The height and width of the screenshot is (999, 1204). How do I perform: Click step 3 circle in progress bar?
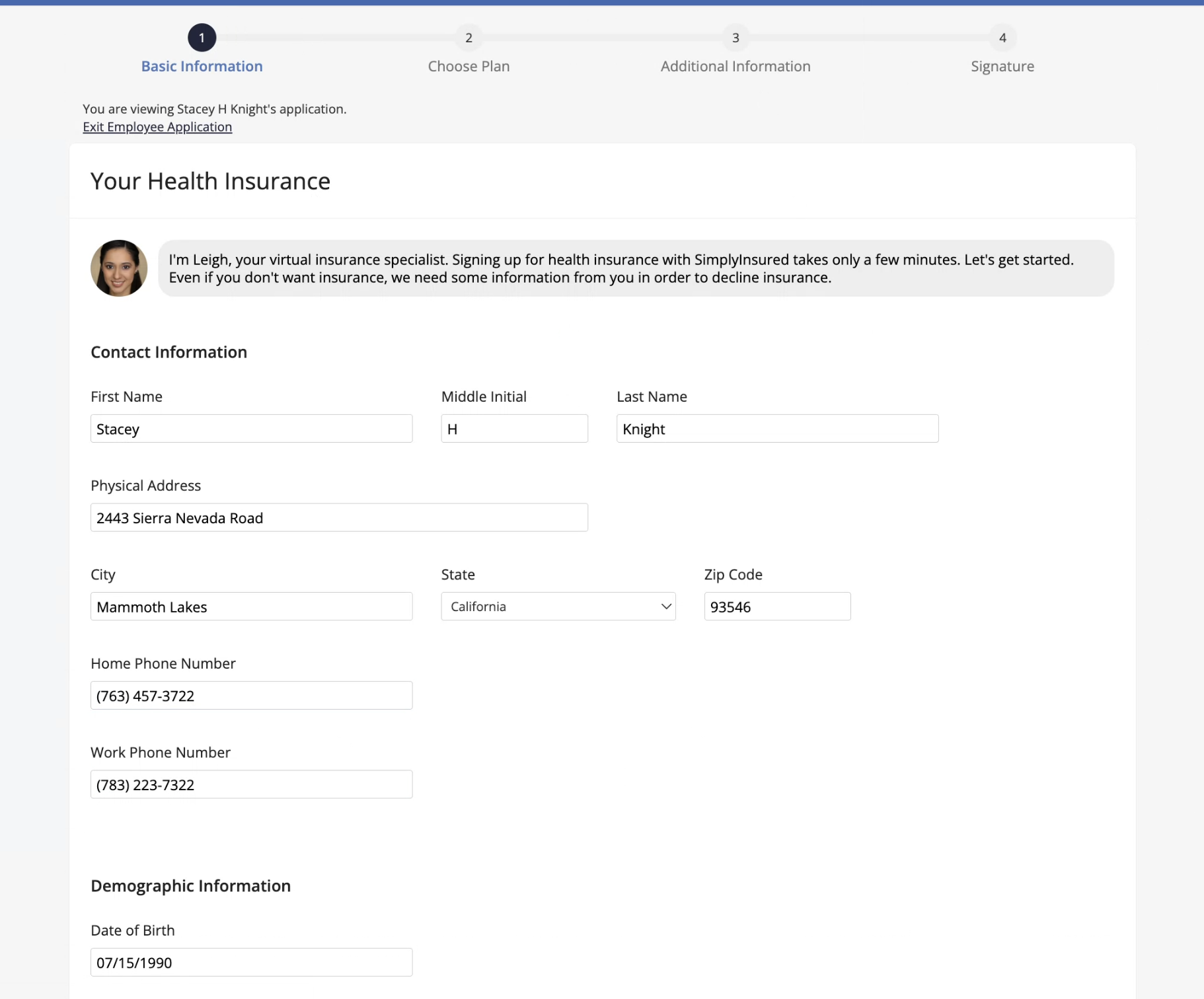tap(735, 38)
